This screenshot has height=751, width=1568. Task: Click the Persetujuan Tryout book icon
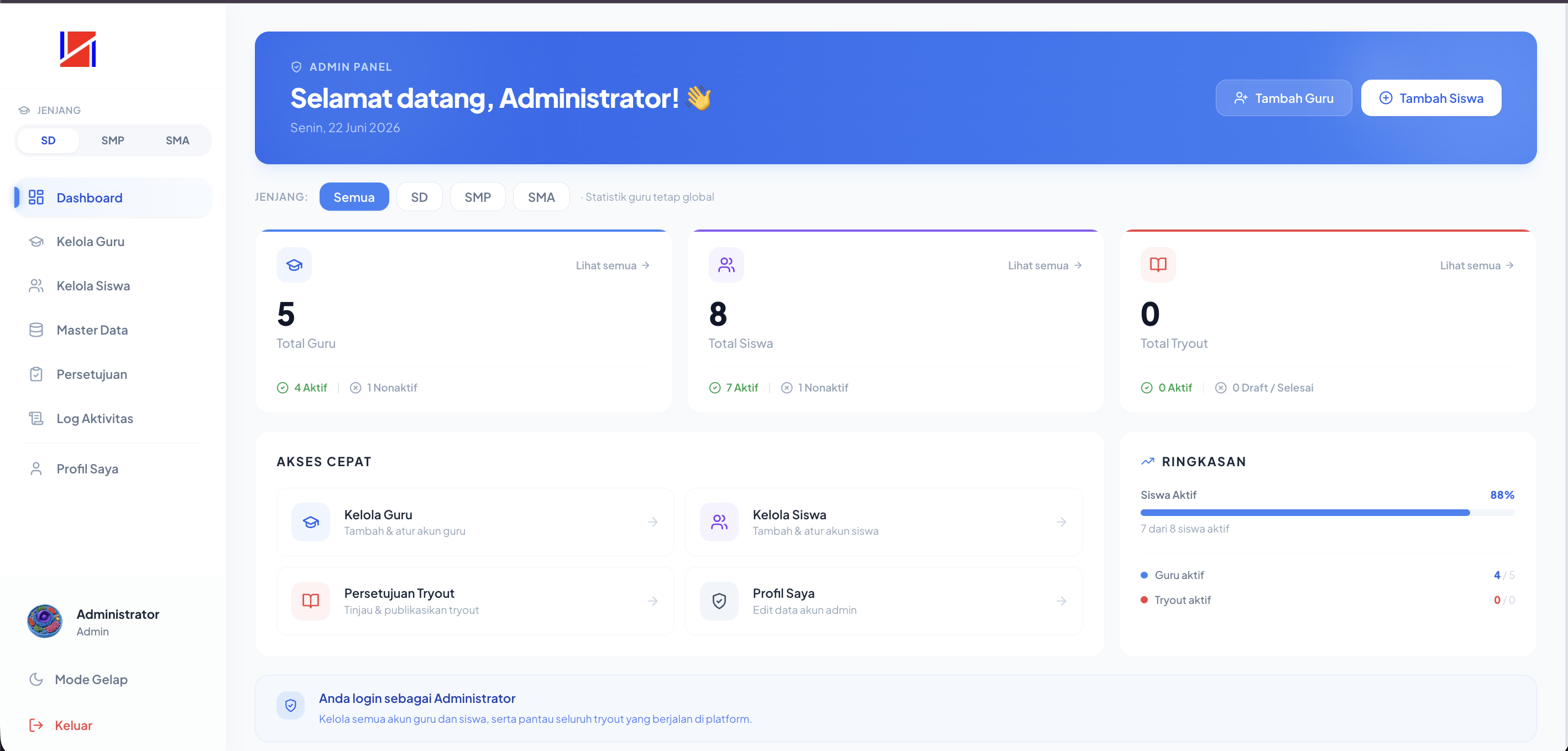pos(310,601)
